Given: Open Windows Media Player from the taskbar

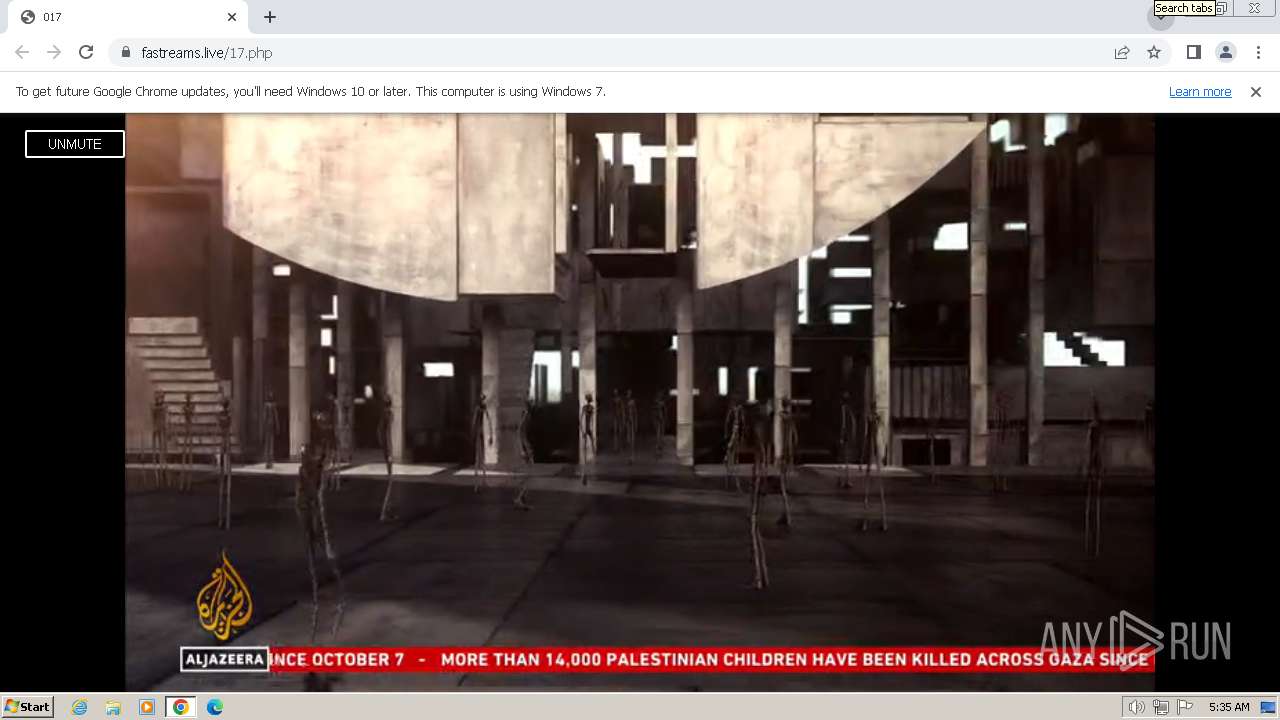Looking at the screenshot, I should pyautogui.click(x=147, y=707).
